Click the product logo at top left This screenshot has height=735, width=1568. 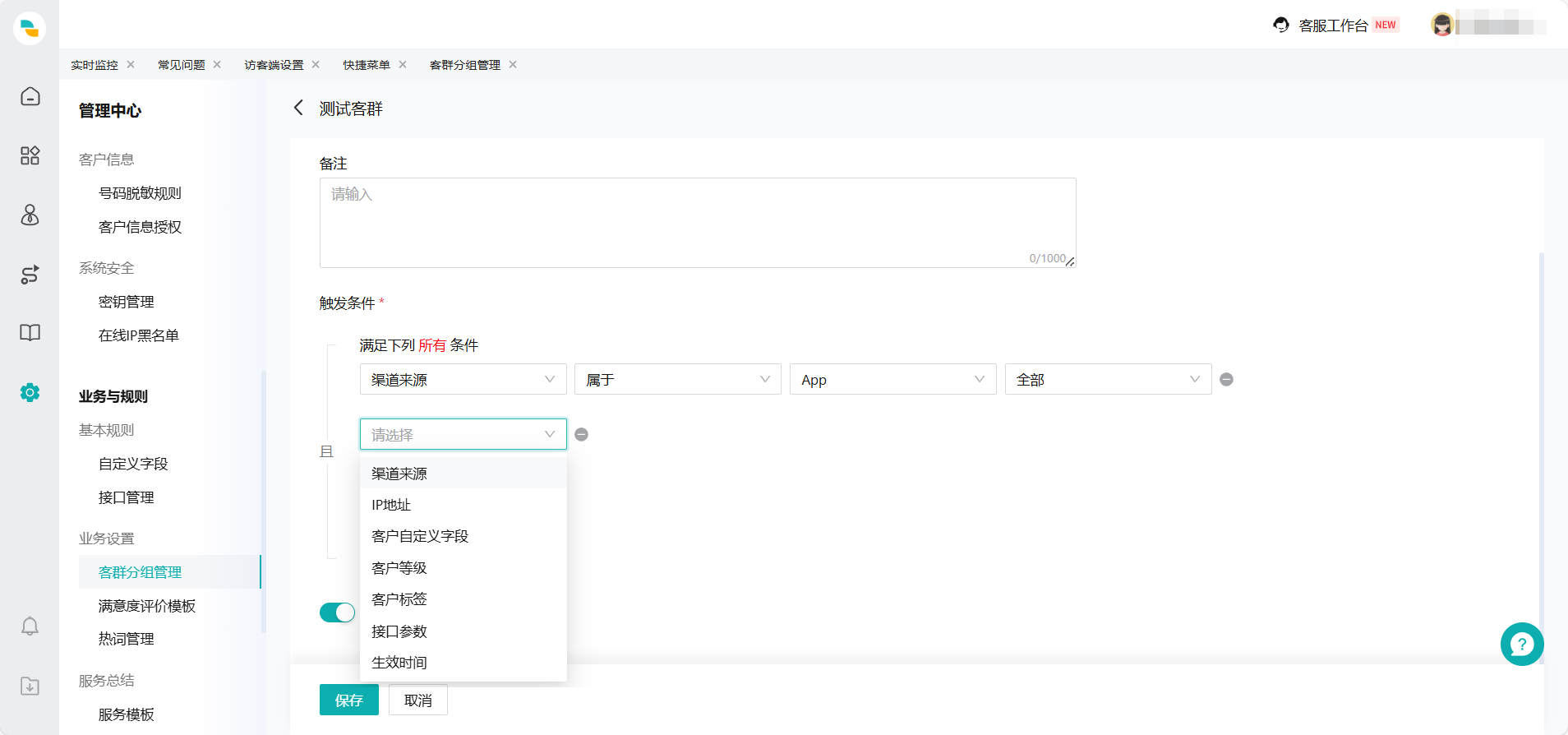(x=30, y=28)
